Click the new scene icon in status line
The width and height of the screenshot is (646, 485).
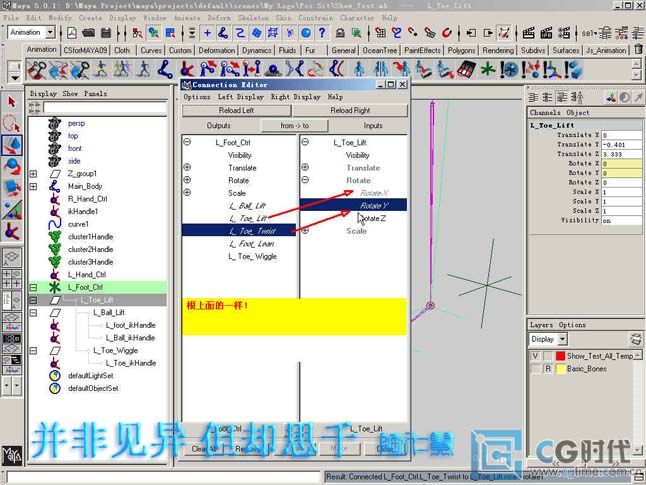[72, 33]
